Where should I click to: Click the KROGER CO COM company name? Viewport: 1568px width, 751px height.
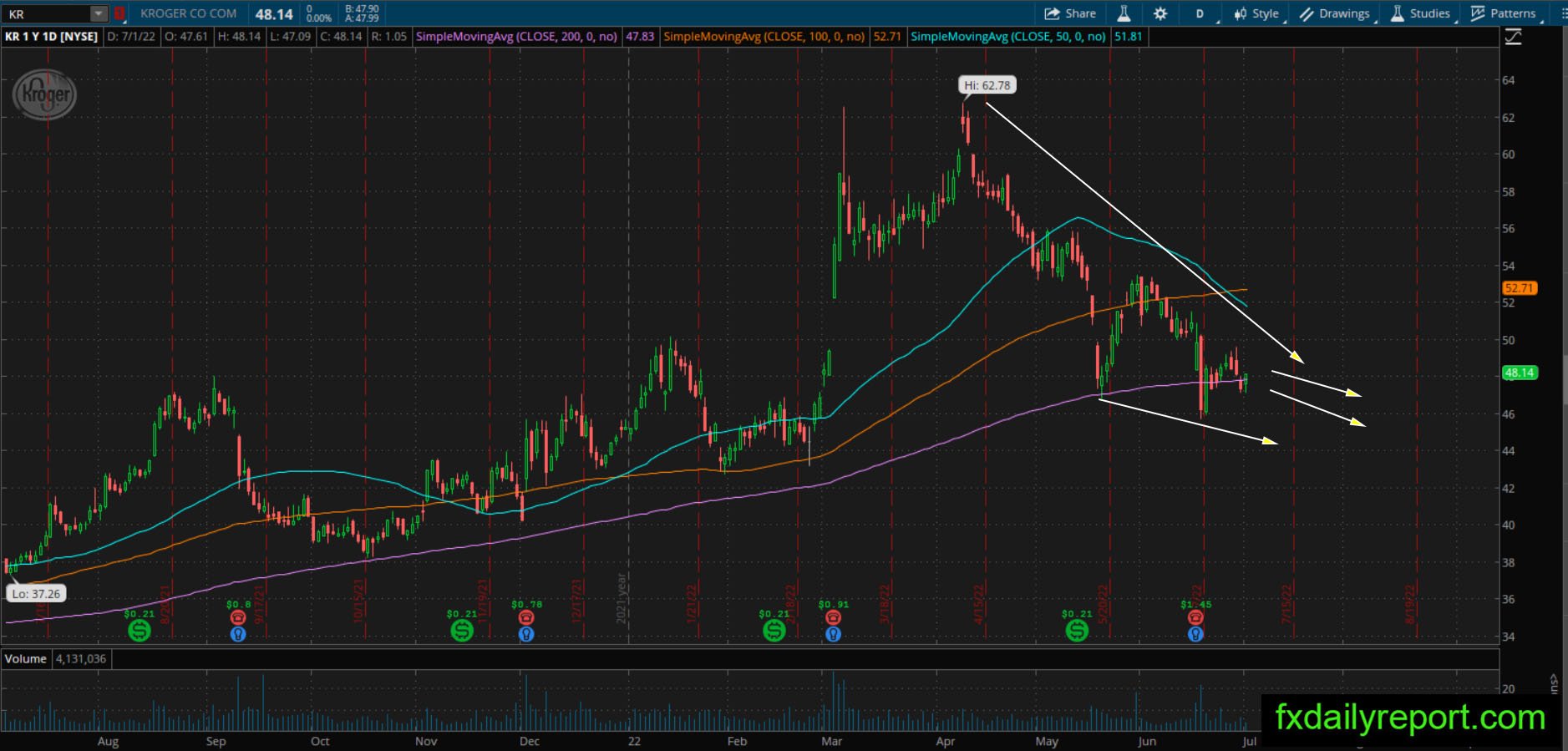click(189, 13)
